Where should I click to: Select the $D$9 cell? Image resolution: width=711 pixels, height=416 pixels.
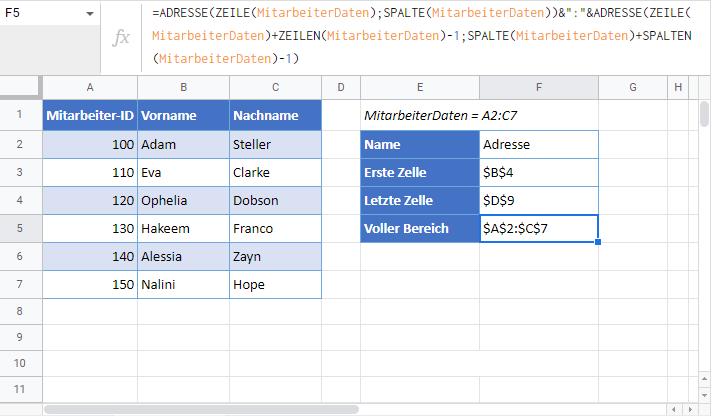pyautogui.click(x=539, y=201)
